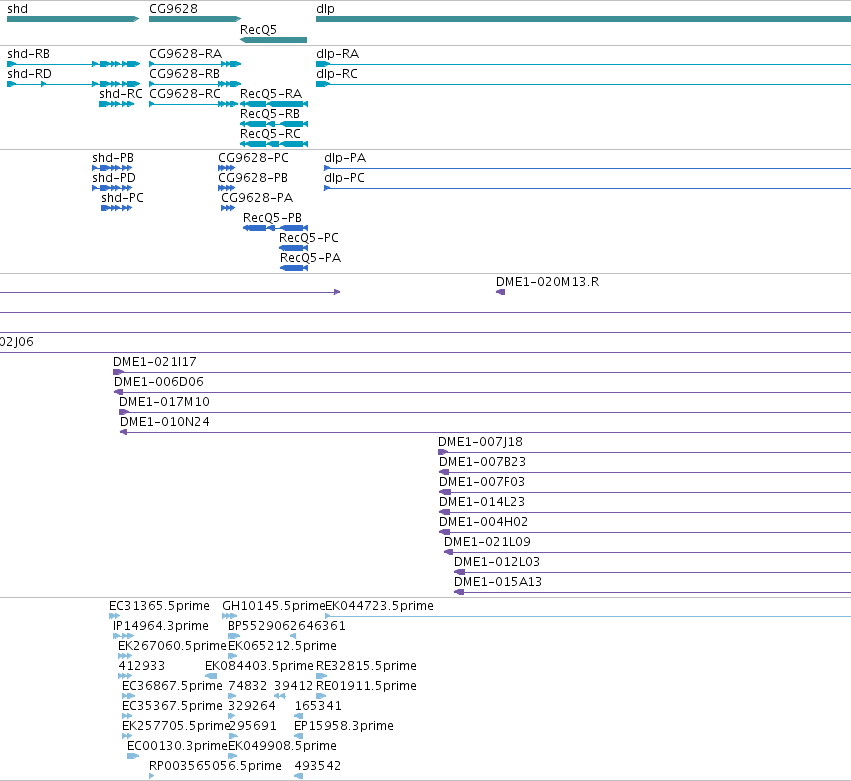The image size is (851, 781).
Task: Click clone DME1-015A13
Action: pos(498,583)
